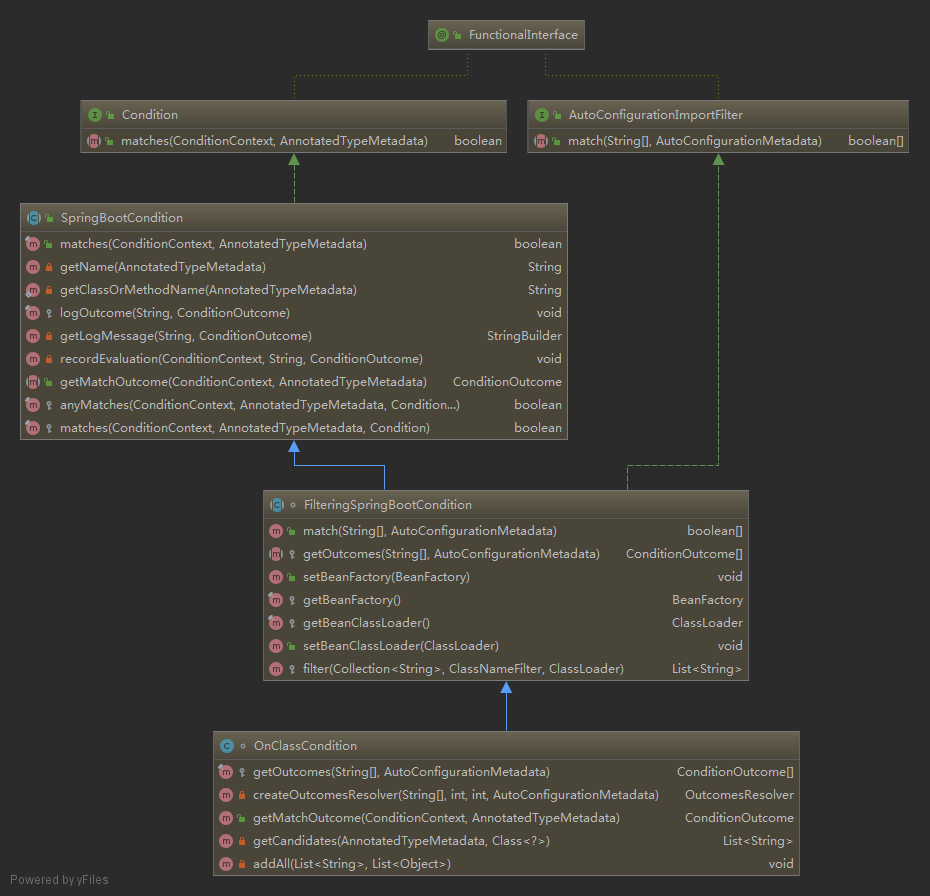Click the OnClassCondition class icon

pyautogui.click(x=227, y=746)
